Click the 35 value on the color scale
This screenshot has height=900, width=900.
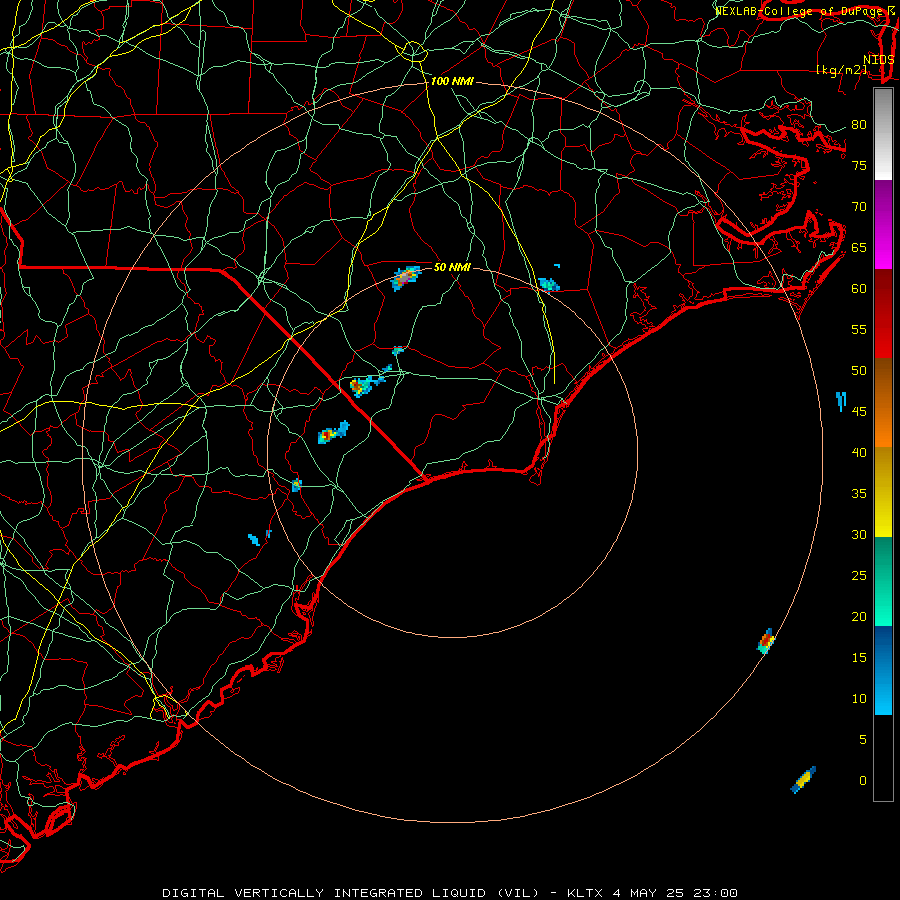click(859, 494)
